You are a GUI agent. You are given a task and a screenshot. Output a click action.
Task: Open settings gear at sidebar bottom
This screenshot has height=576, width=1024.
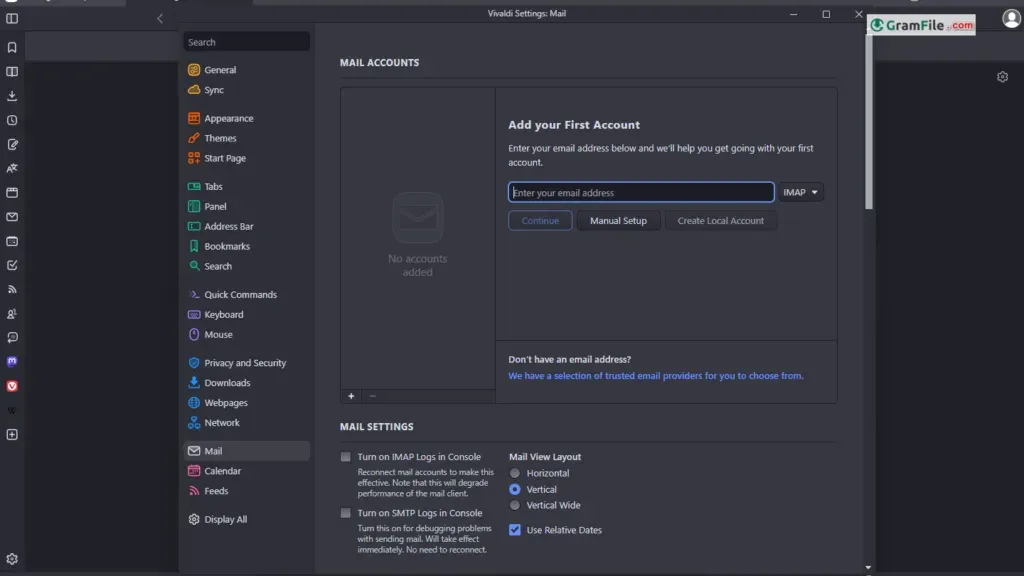[12, 559]
